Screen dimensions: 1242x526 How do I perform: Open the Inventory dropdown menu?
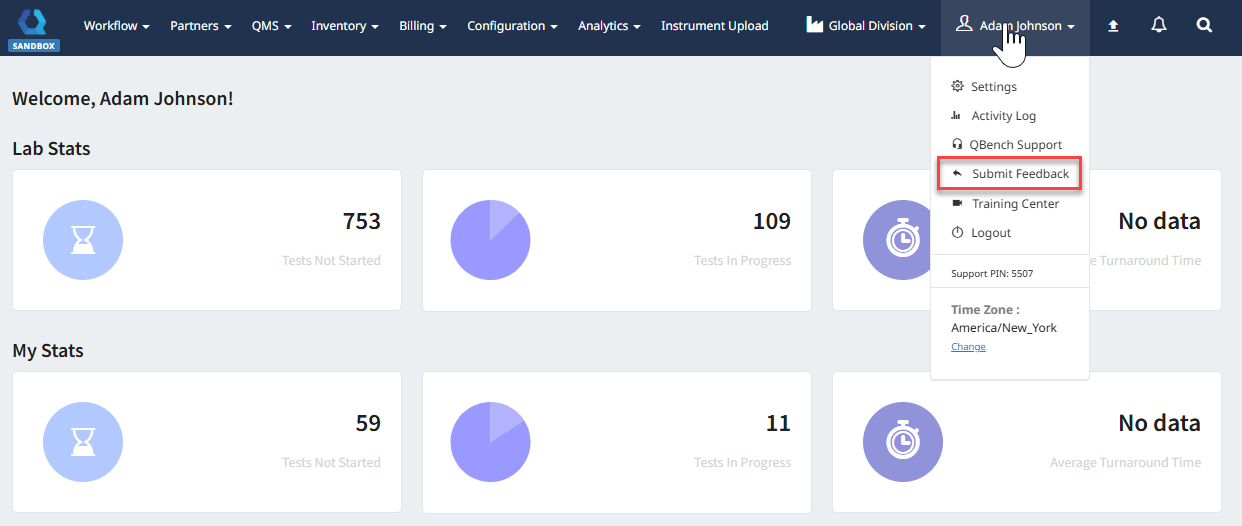[345, 26]
